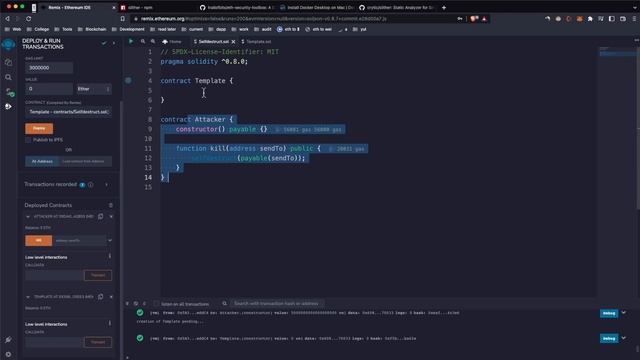The image size is (640, 360).
Task: Bookmark this page icon in address bar
Action: pos(123,19)
